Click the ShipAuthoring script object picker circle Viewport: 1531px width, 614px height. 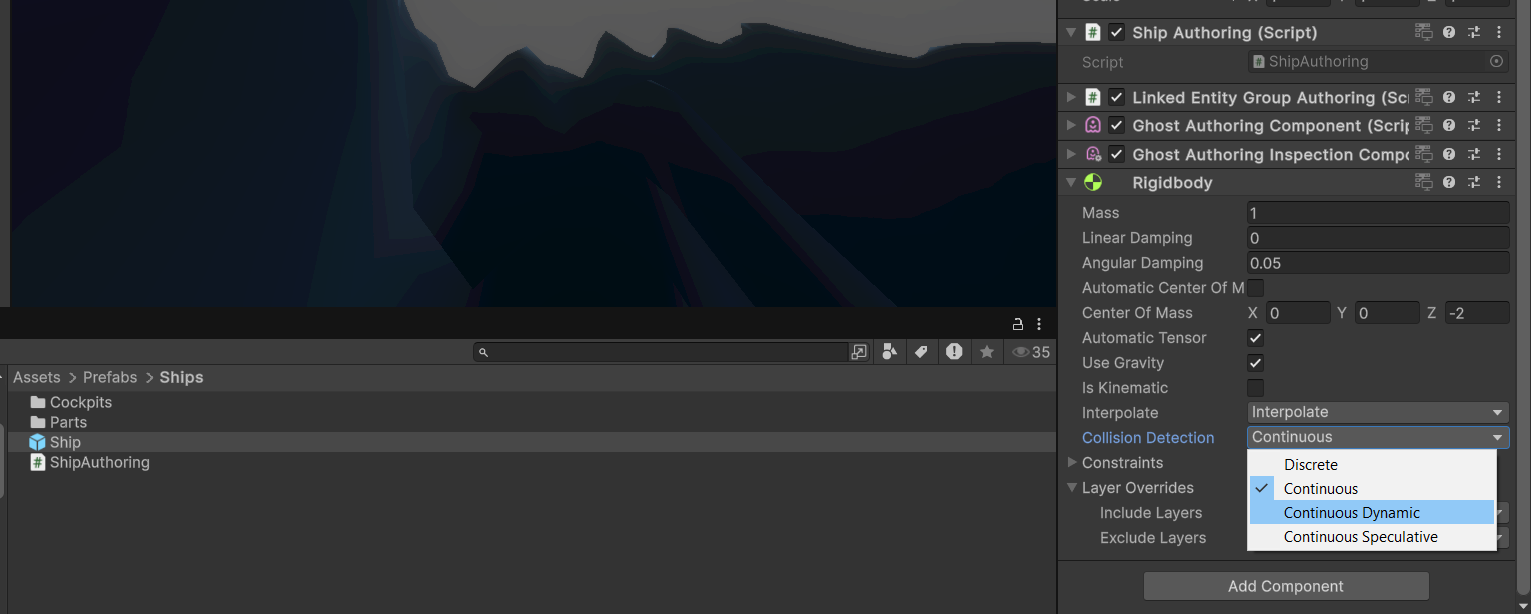pos(1497,61)
